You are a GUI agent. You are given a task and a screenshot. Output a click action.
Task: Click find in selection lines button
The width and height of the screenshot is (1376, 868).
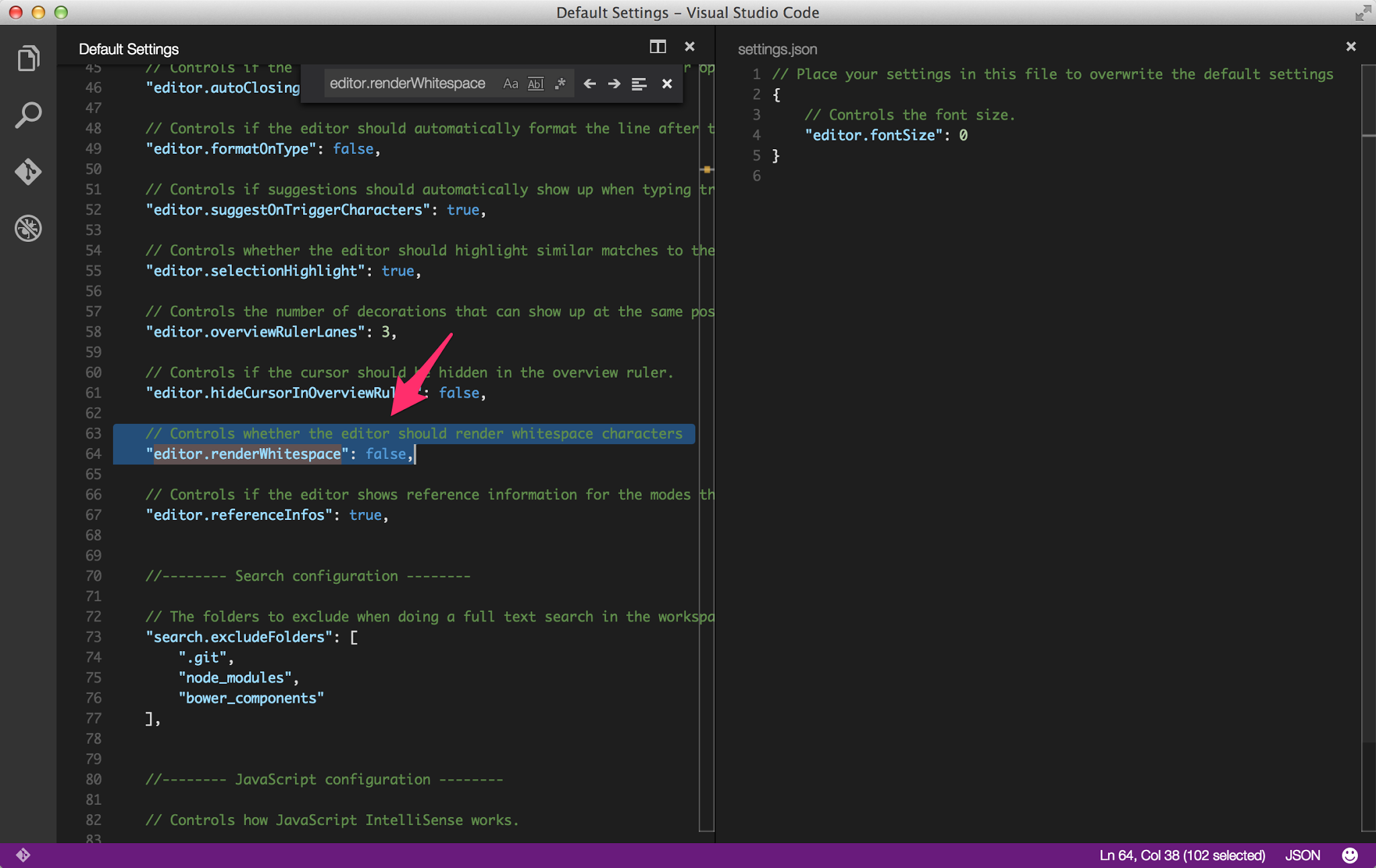[639, 83]
